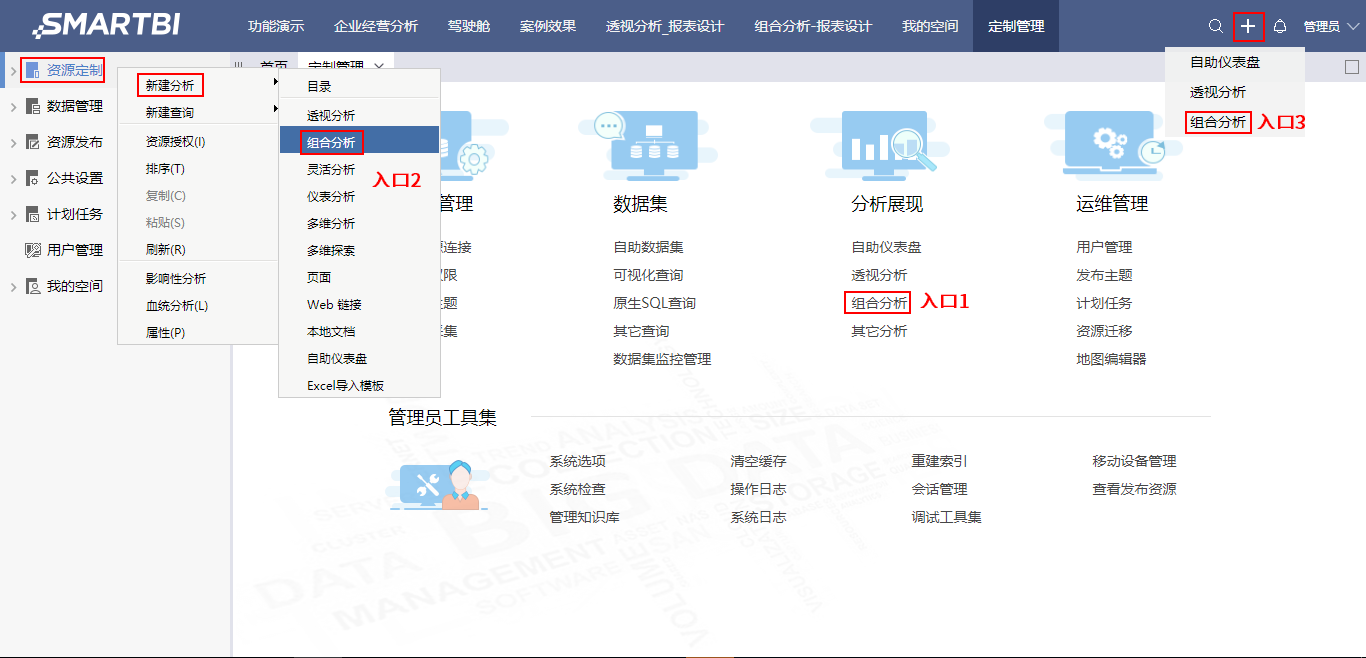Open 查看发布资源 link
The height and width of the screenshot is (658, 1366).
[x=1135, y=489]
